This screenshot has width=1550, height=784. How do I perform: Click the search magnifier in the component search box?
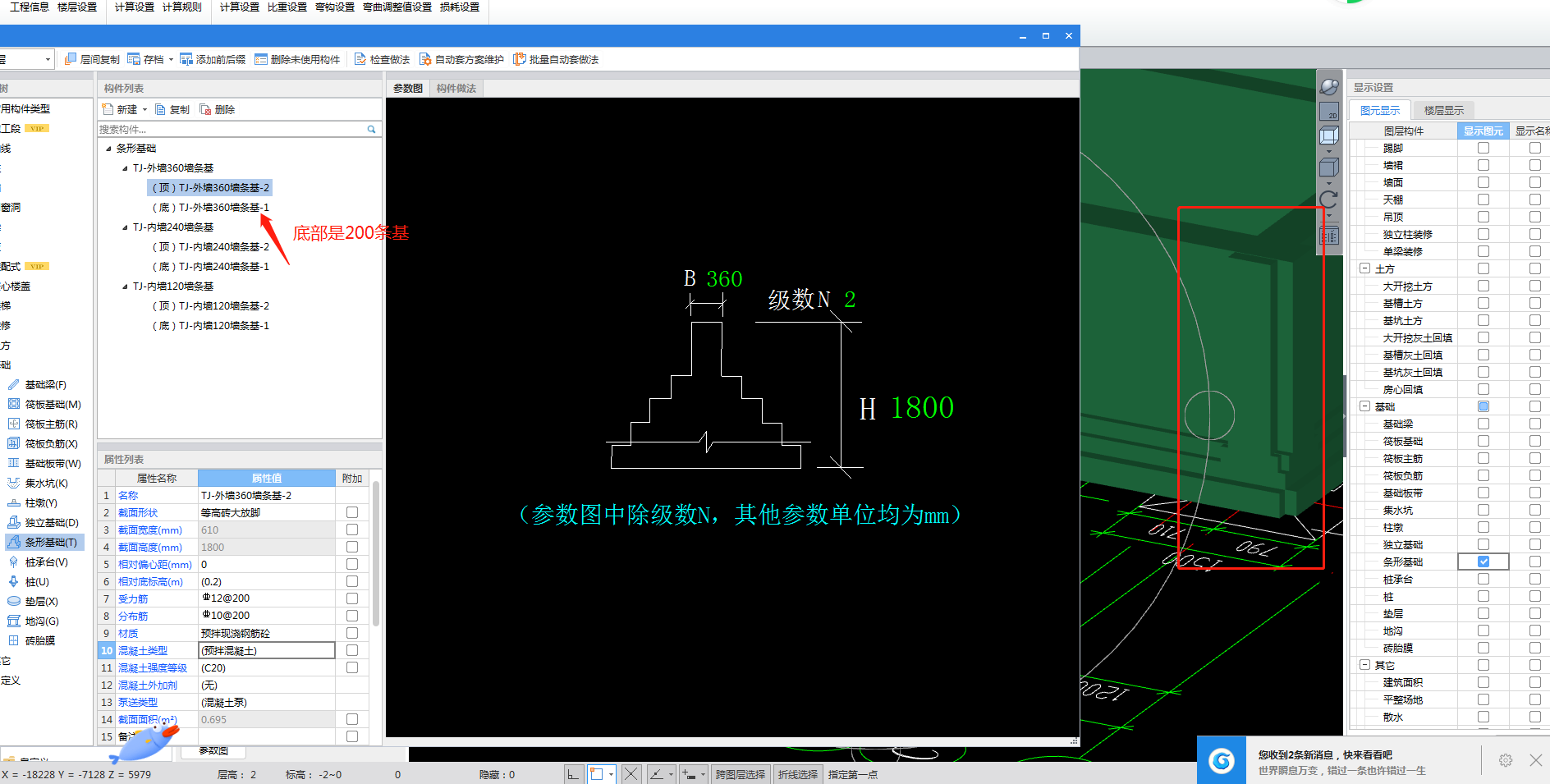tap(371, 129)
